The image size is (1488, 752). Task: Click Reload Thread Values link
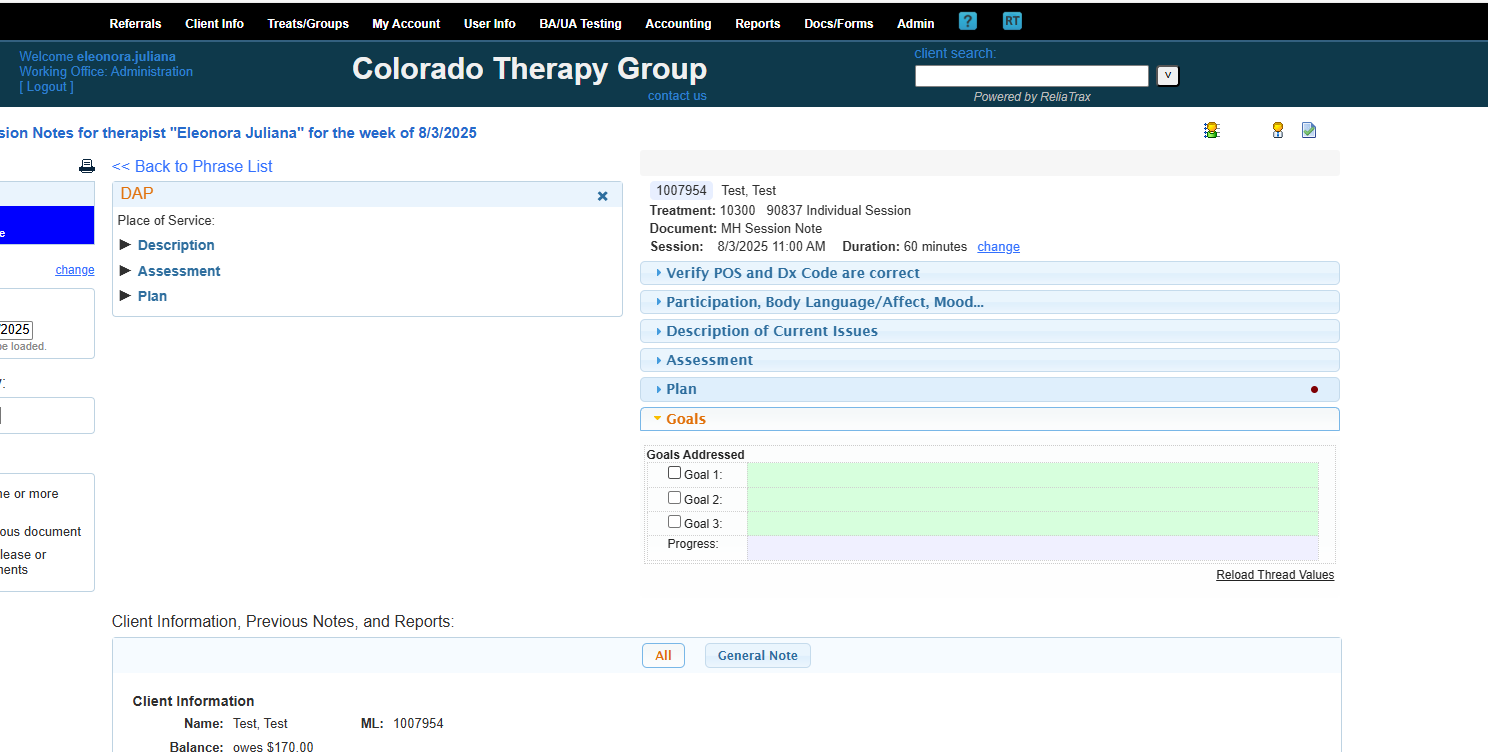1274,575
